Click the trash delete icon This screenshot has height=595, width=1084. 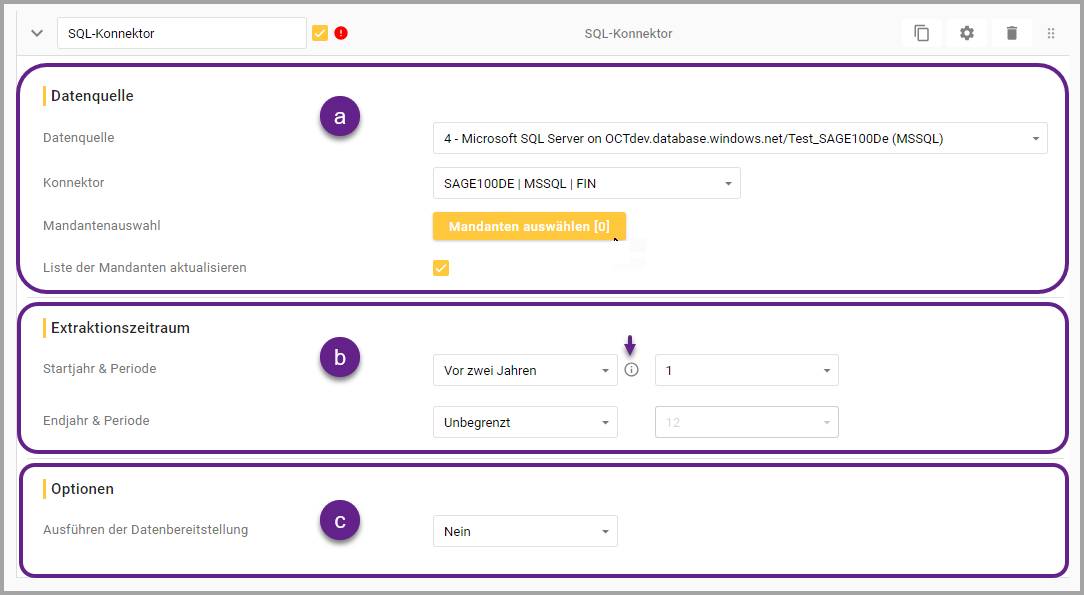pos(1012,33)
